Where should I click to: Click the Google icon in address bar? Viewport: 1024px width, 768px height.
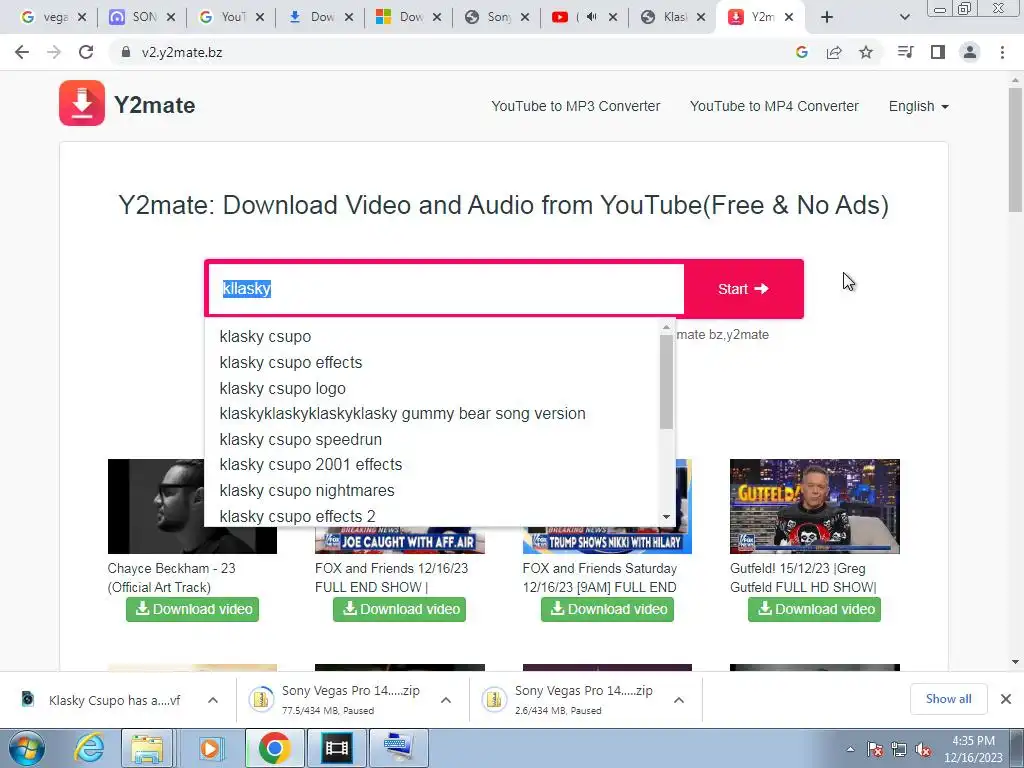pyautogui.click(x=802, y=52)
